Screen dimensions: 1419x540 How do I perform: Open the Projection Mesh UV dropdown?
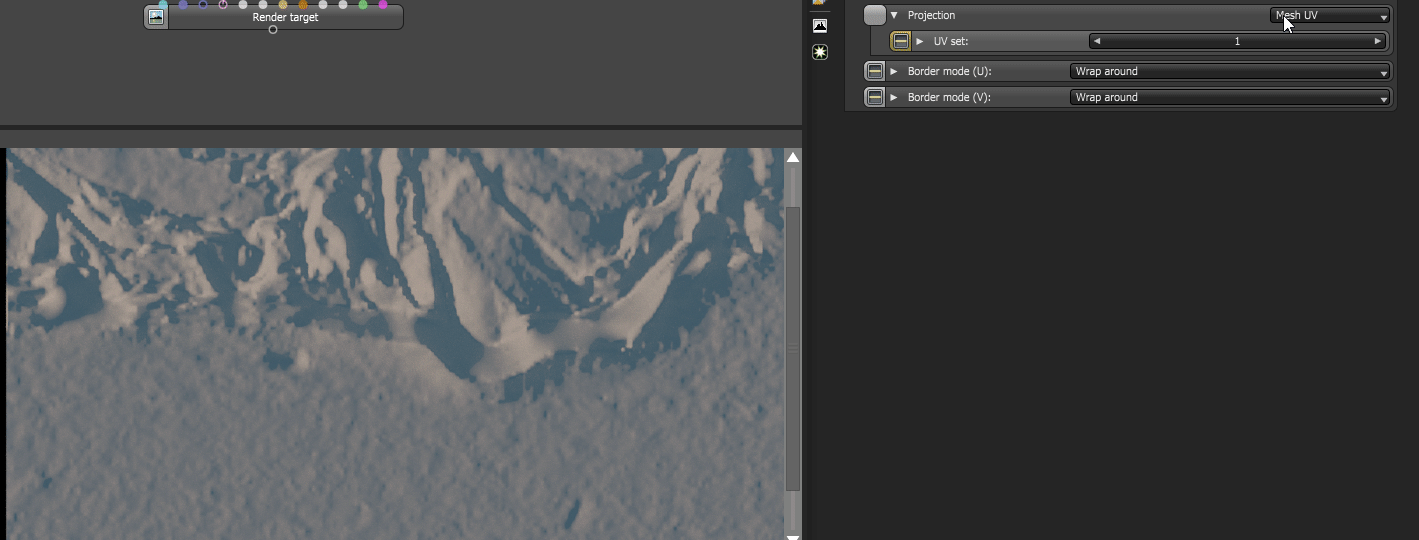click(x=1330, y=15)
